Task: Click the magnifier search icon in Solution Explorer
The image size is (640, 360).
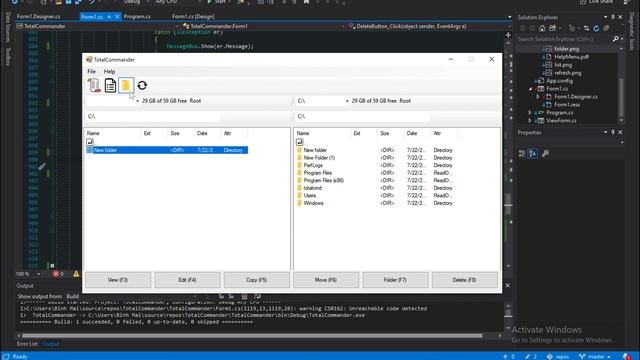Action: pos(616,39)
